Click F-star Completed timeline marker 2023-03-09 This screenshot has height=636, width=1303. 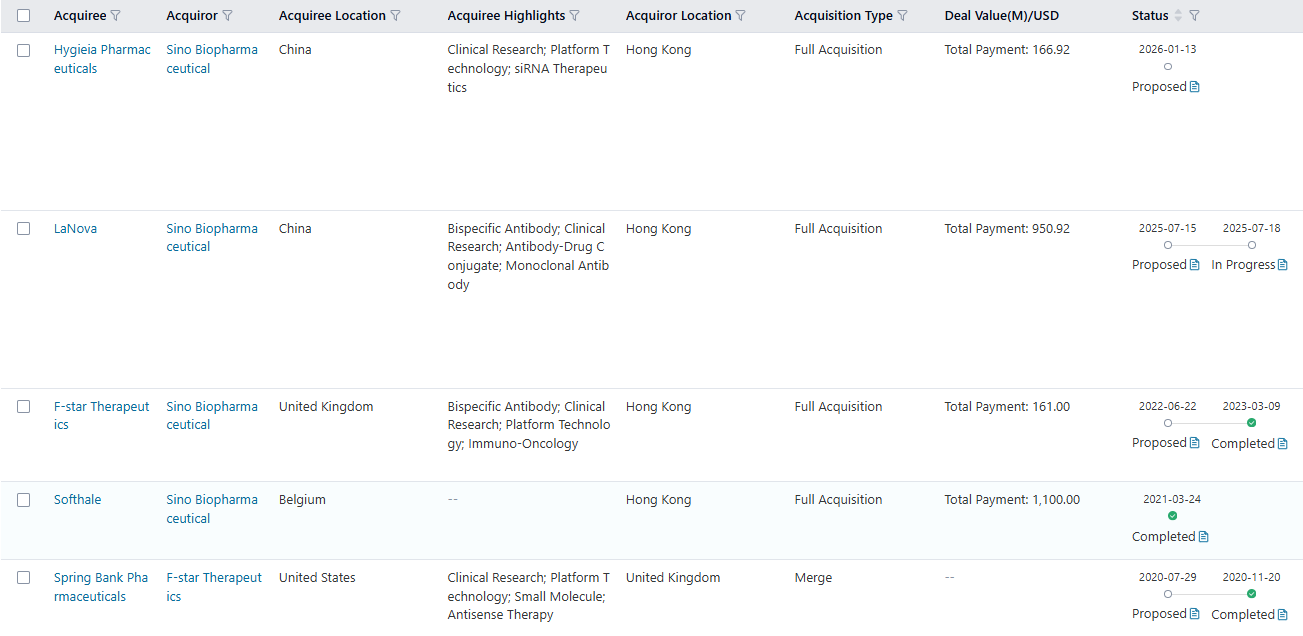point(1251,423)
